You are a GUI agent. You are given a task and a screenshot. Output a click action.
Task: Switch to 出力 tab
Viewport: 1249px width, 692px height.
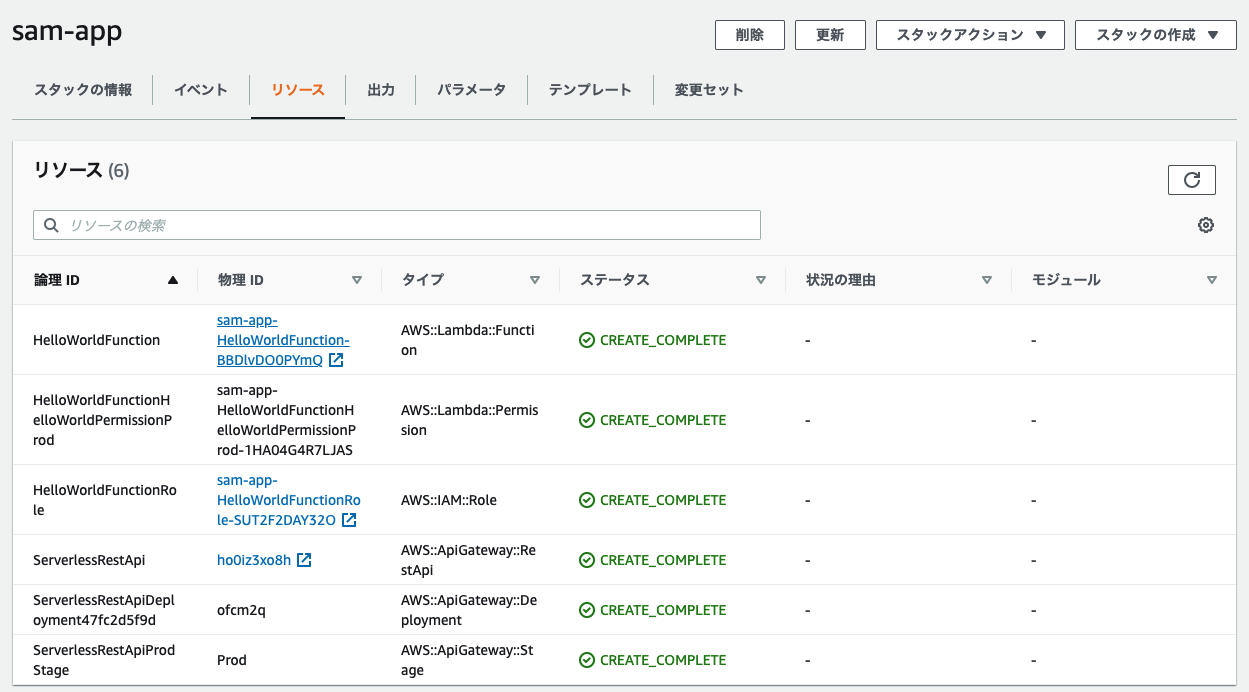click(x=381, y=90)
